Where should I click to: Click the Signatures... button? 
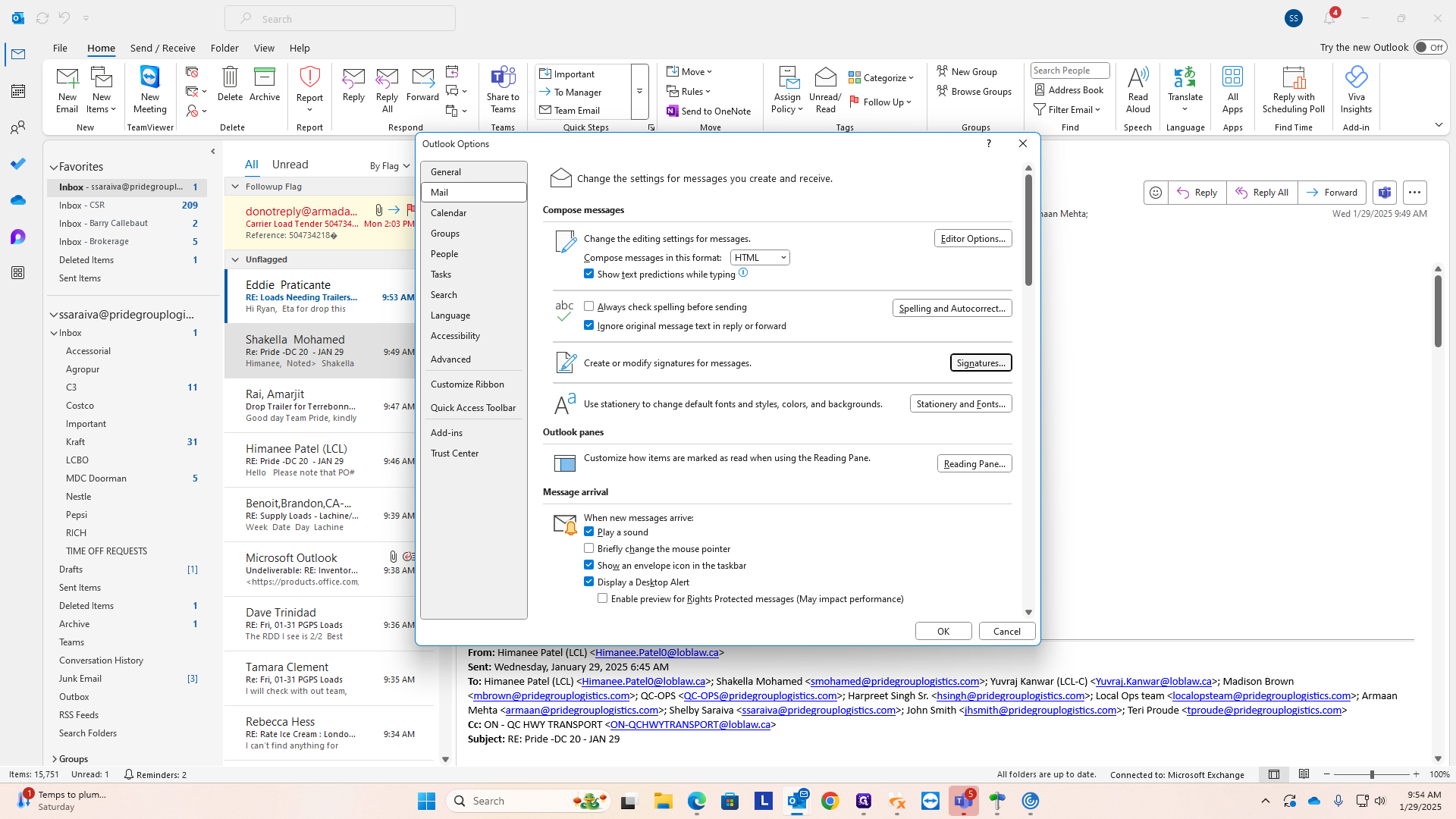pos(981,363)
